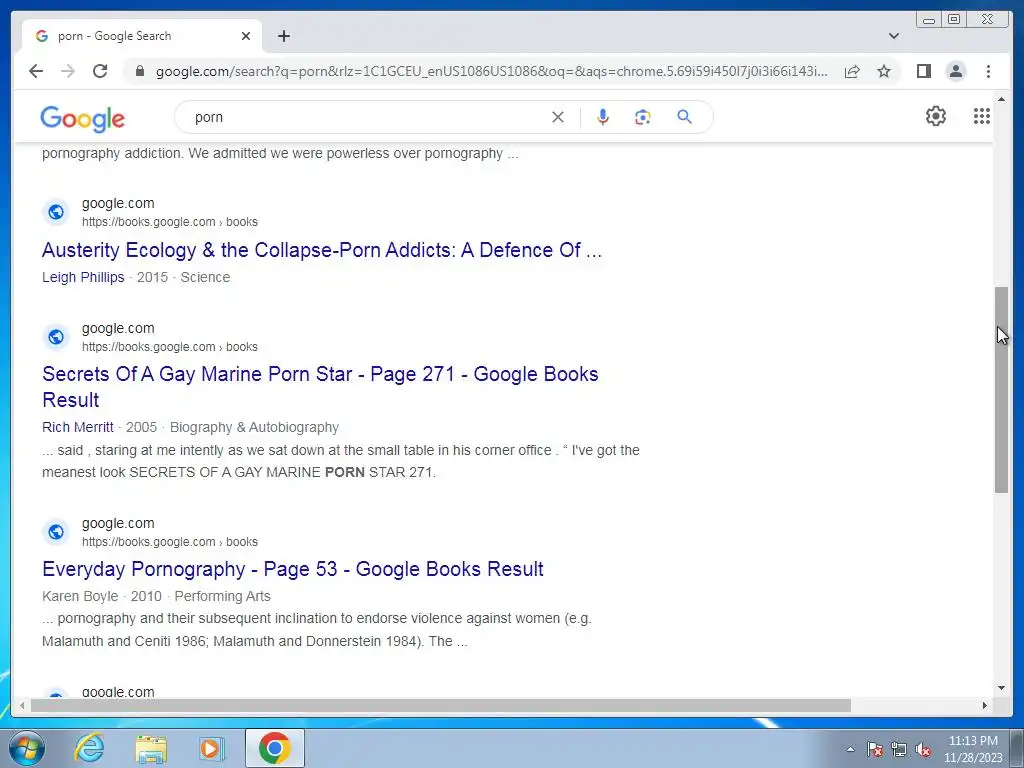Open the Windows Start menu

click(26, 748)
